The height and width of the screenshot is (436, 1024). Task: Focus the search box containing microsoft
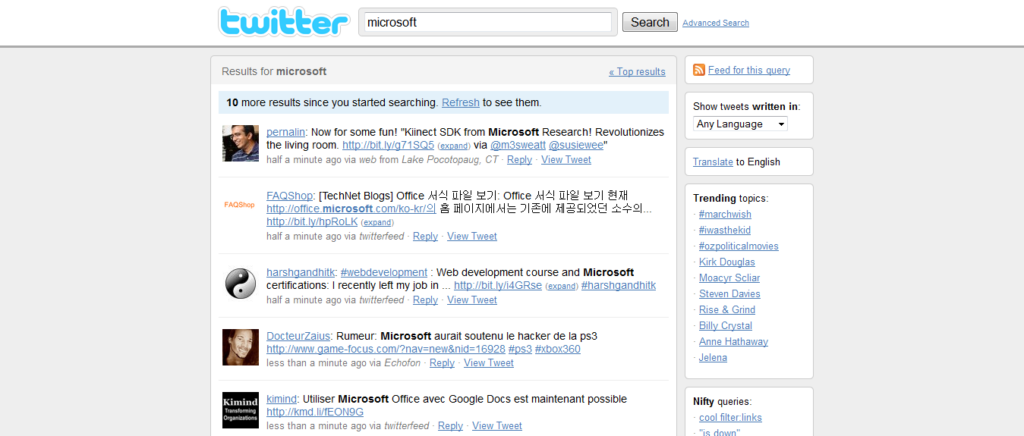click(x=487, y=22)
